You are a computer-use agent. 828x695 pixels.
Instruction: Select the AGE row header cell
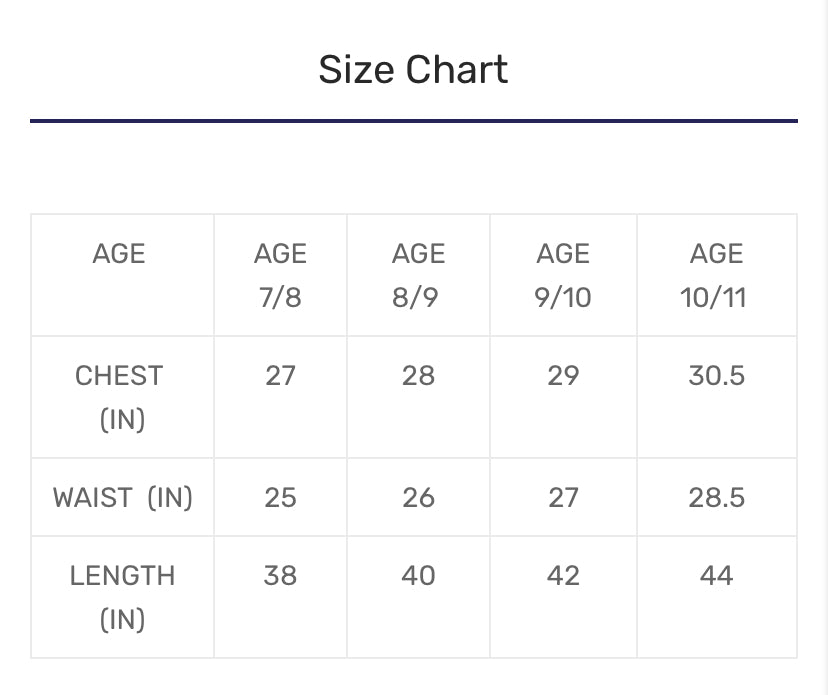pos(119,254)
